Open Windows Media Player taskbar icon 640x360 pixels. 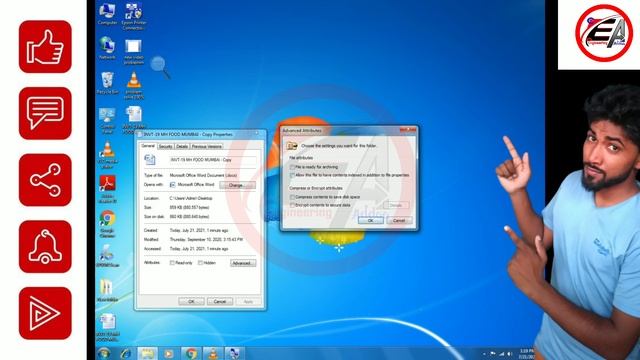169,353
